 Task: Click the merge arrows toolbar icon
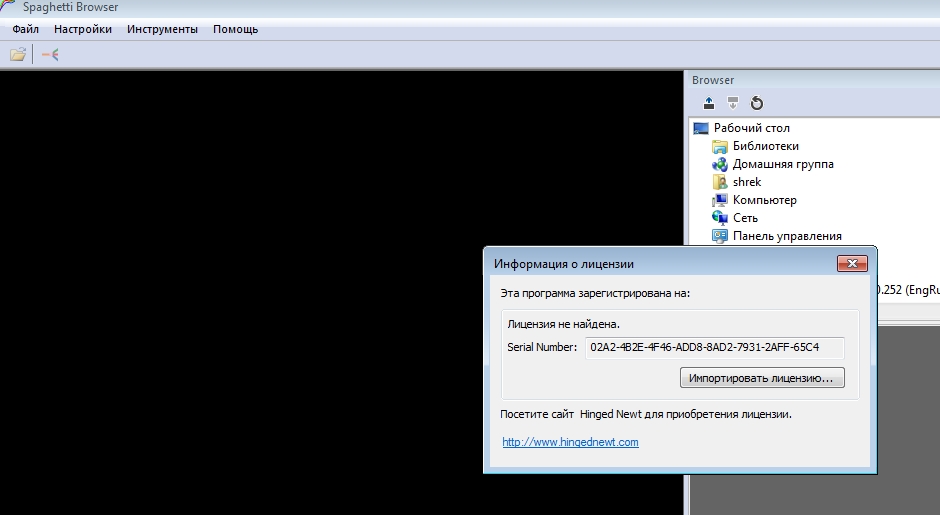pos(50,55)
